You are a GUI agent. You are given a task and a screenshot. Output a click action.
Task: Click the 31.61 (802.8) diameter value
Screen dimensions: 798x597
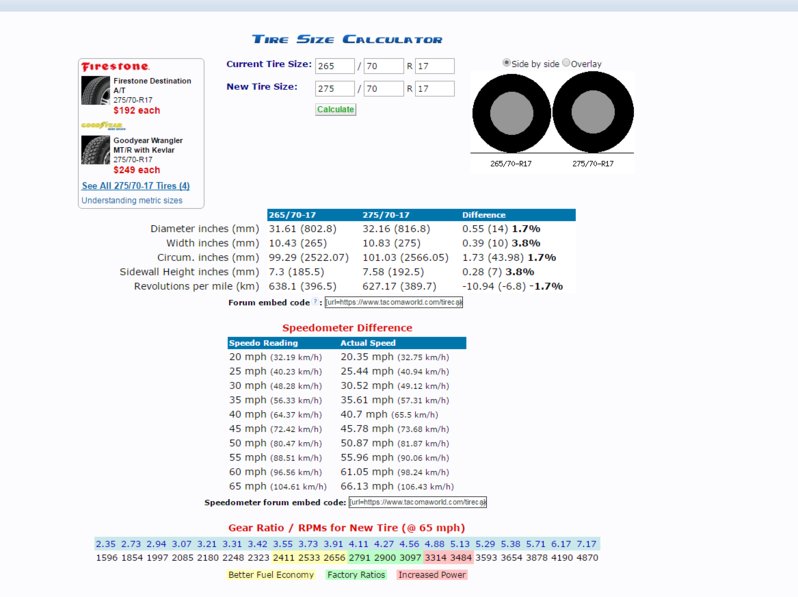point(302,229)
